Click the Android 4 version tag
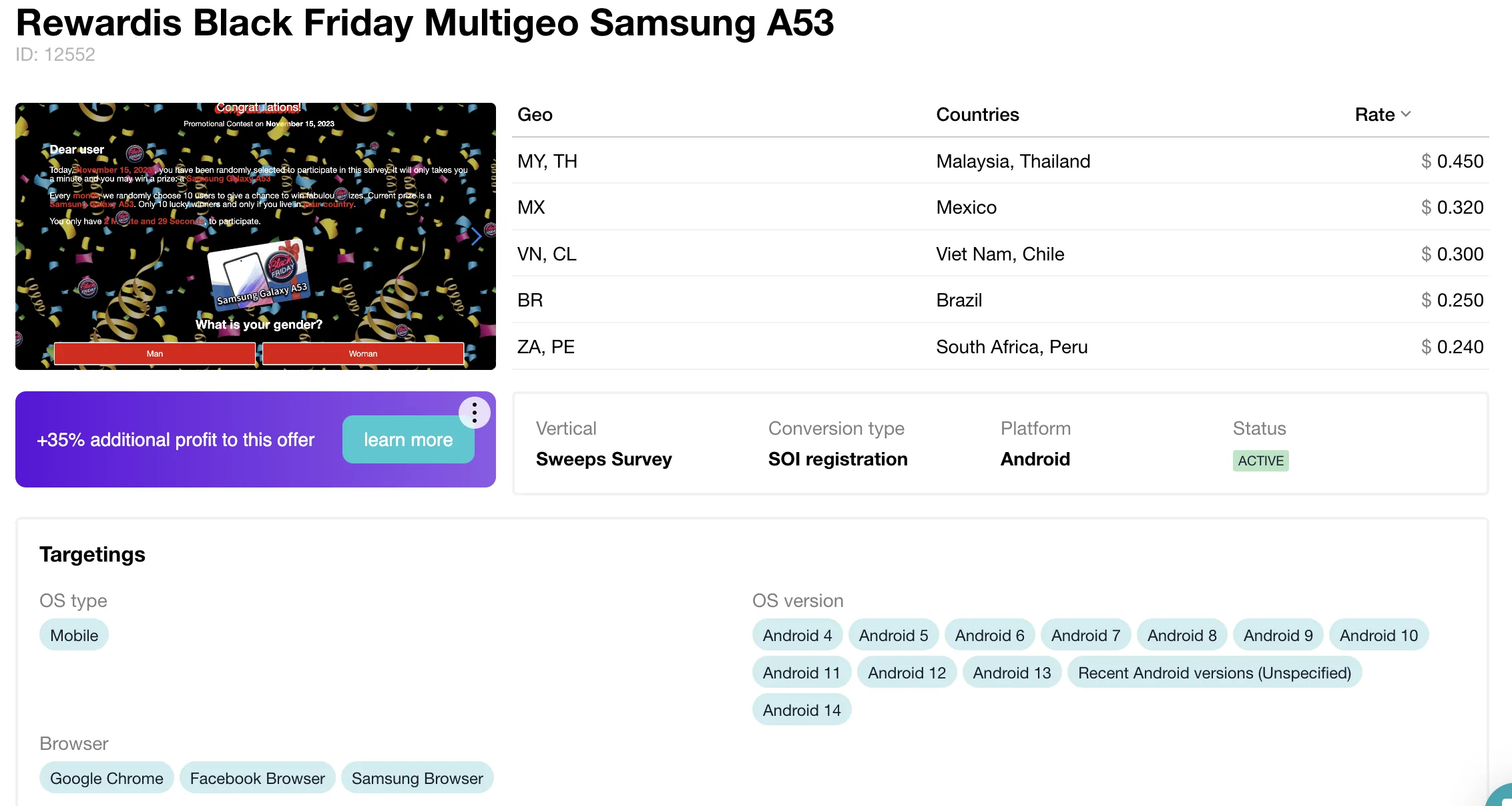Image resolution: width=1512 pixels, height=806 pixels. coord(797,635)
